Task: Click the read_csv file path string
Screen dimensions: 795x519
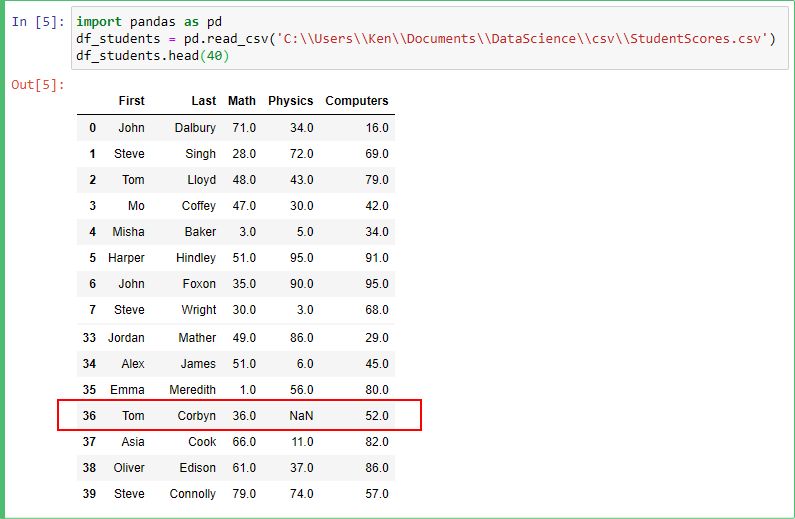Action: point(523,39)
